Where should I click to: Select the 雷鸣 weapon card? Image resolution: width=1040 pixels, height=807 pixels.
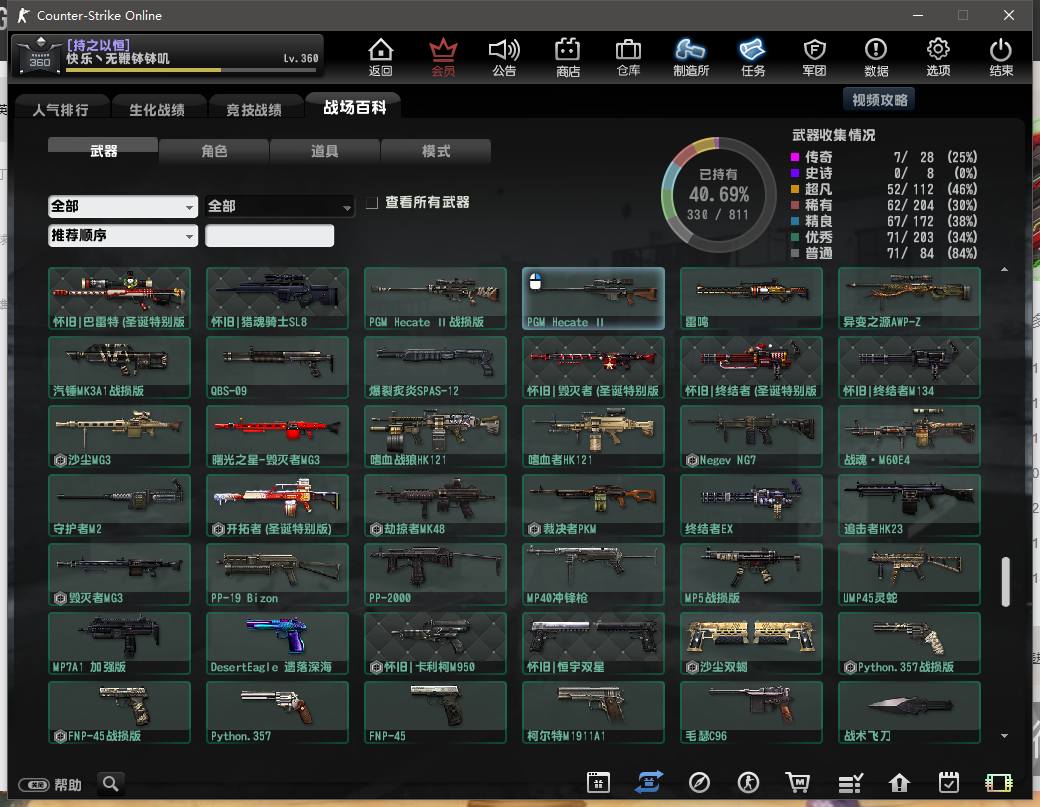tap(751, 298)
